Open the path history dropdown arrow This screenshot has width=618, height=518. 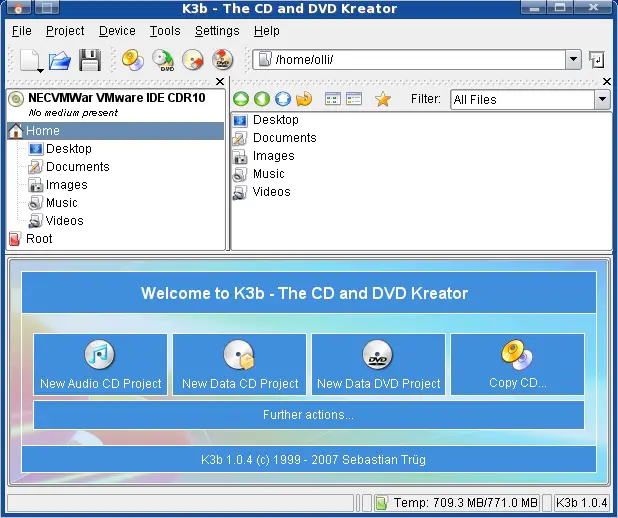(573, 60)
